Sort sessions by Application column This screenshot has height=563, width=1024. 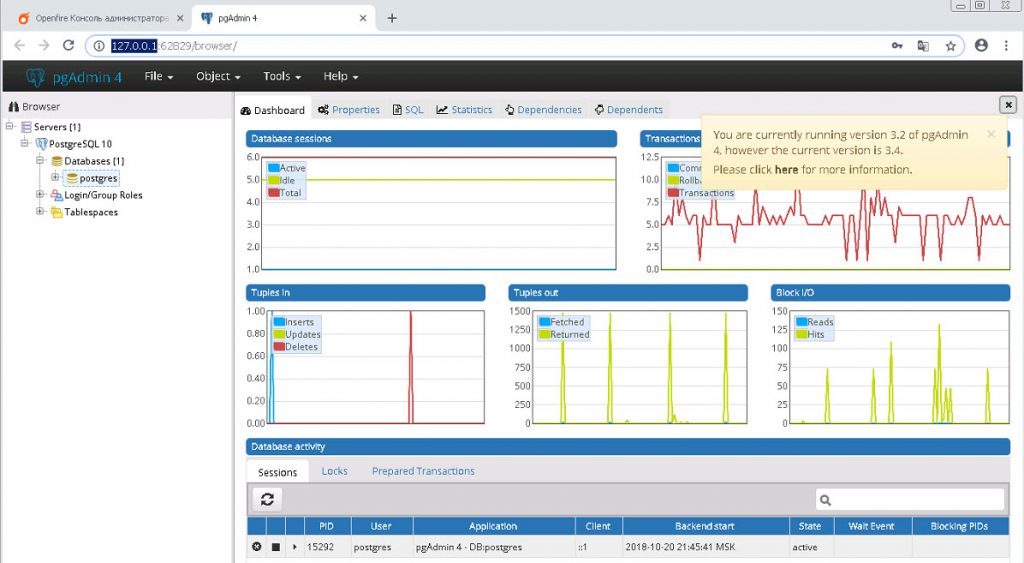(x=493, y=526)
